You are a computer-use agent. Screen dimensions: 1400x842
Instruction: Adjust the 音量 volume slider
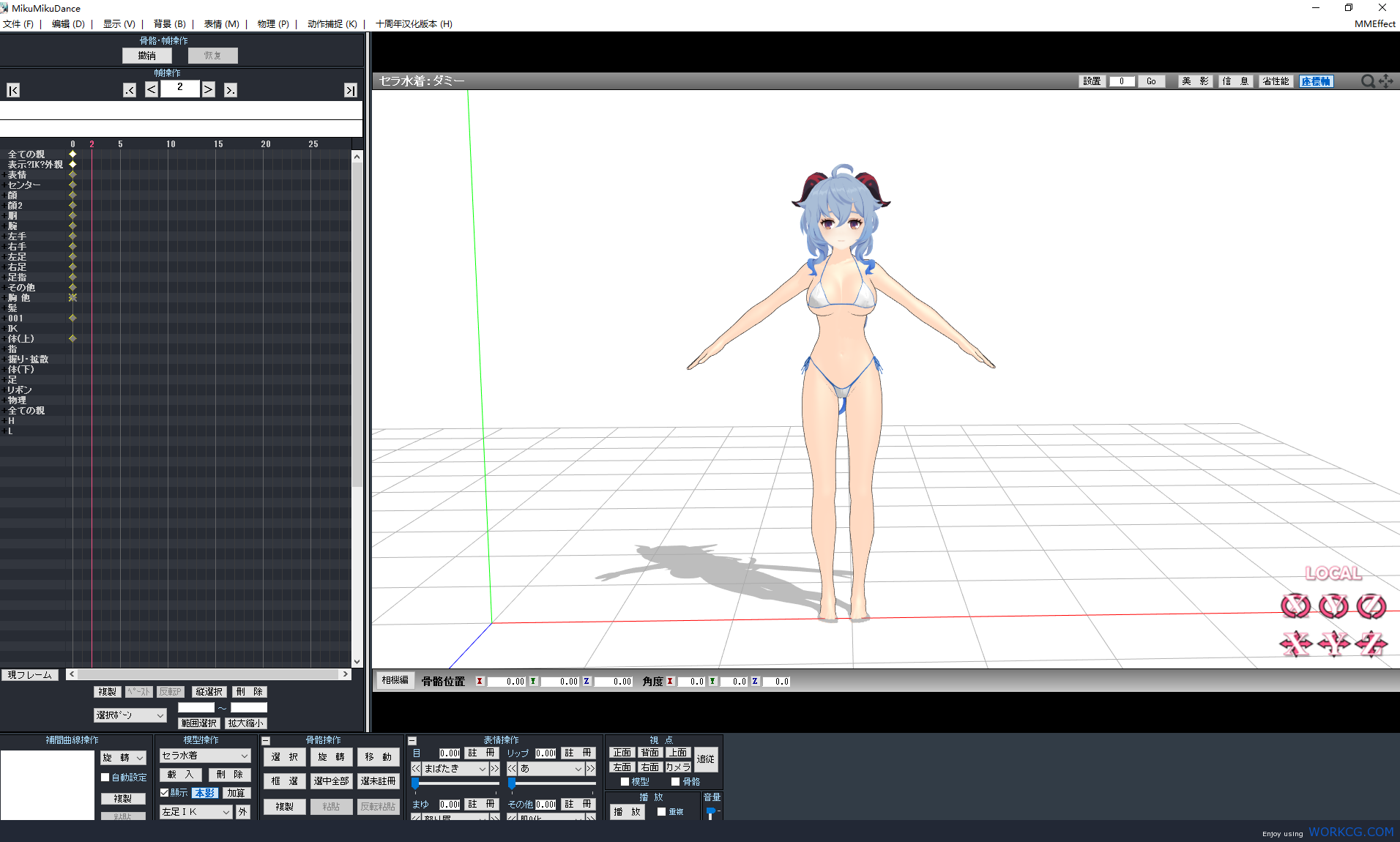711,813
